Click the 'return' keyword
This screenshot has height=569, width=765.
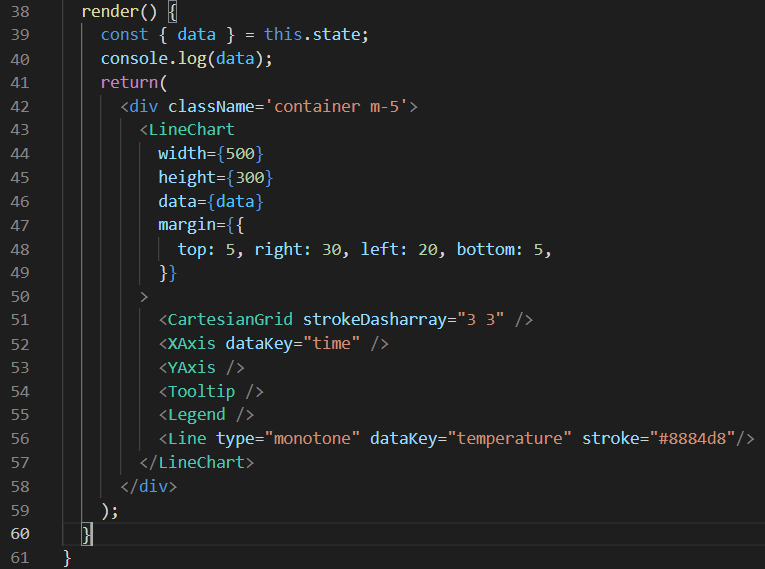pos(129,82)
